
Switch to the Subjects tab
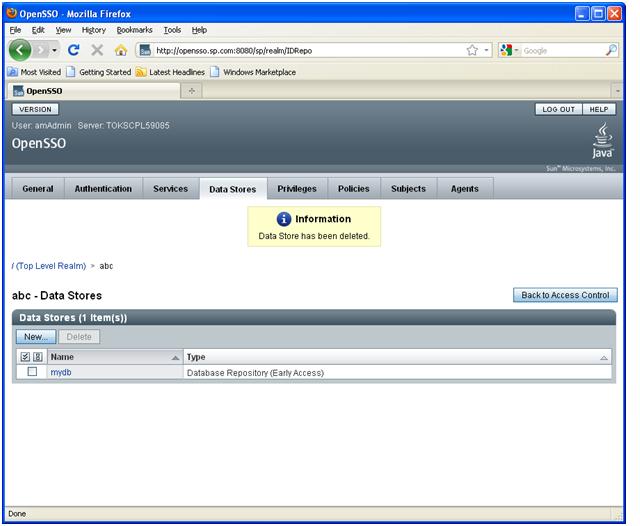coord(408,189)
